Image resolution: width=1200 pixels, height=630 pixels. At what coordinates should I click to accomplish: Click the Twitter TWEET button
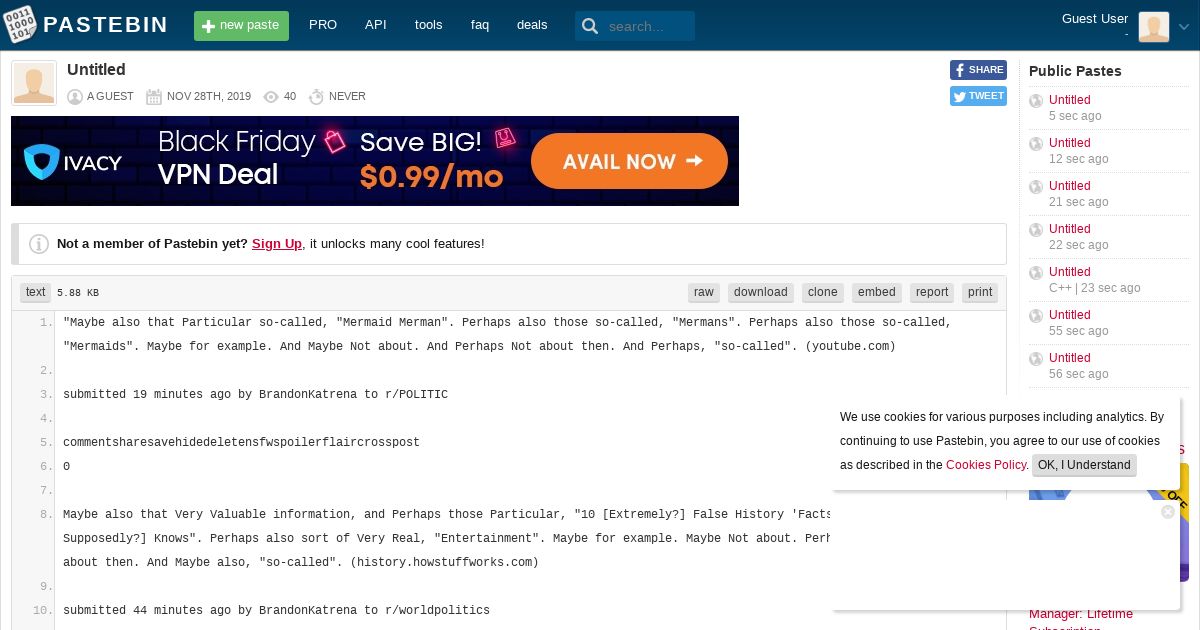[x=978, y=96]
